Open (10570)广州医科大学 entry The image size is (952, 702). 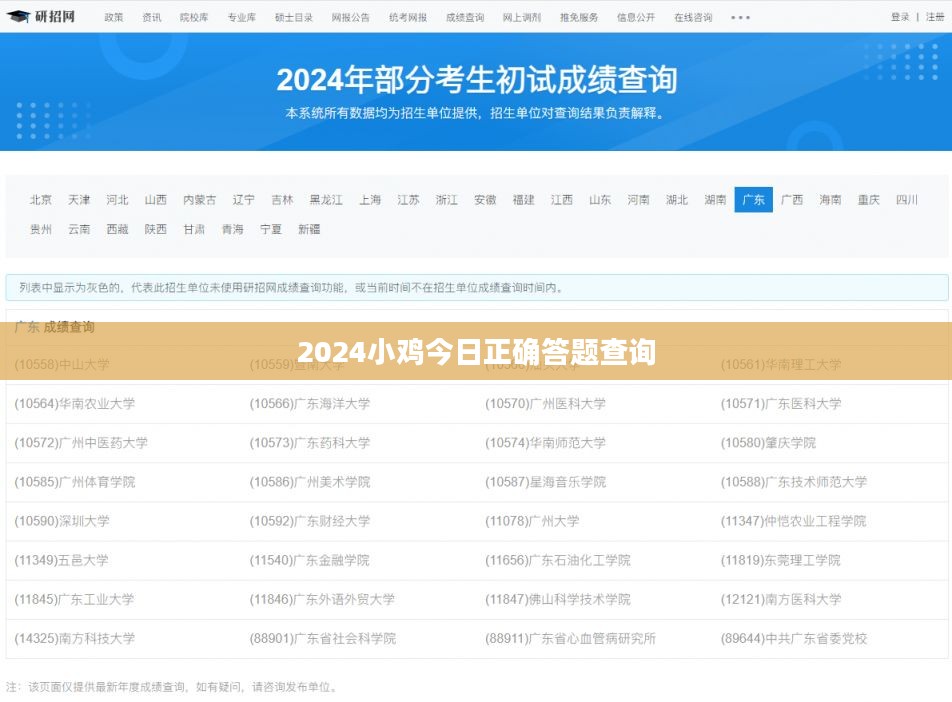pyautogui.click(x=545, y=404)
